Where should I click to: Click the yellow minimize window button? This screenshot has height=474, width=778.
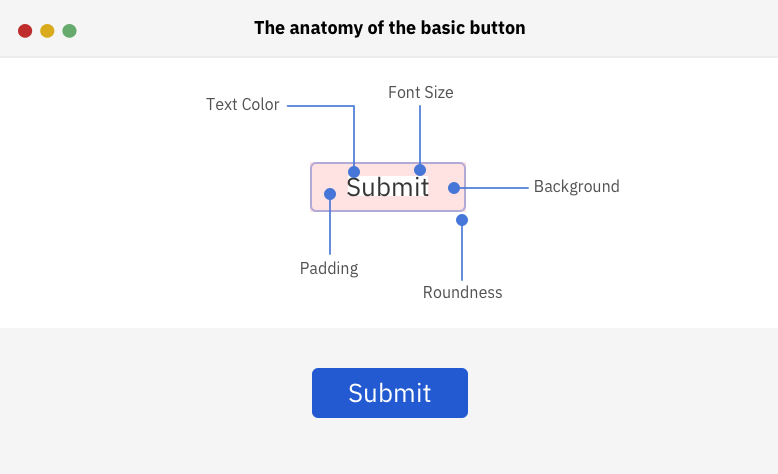click(47, 31)
